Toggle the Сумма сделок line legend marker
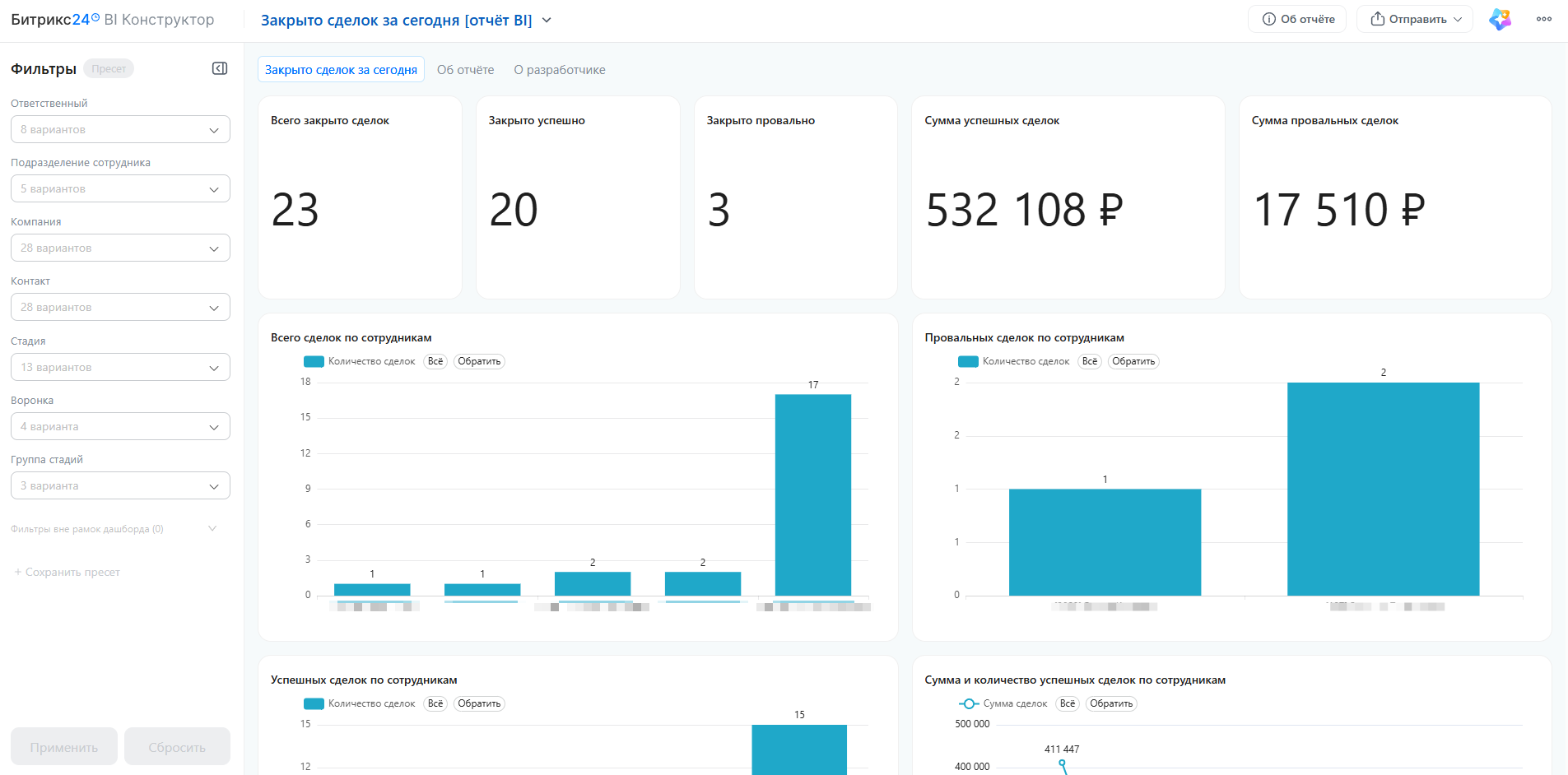1568x775 pixels. point(969,703)
